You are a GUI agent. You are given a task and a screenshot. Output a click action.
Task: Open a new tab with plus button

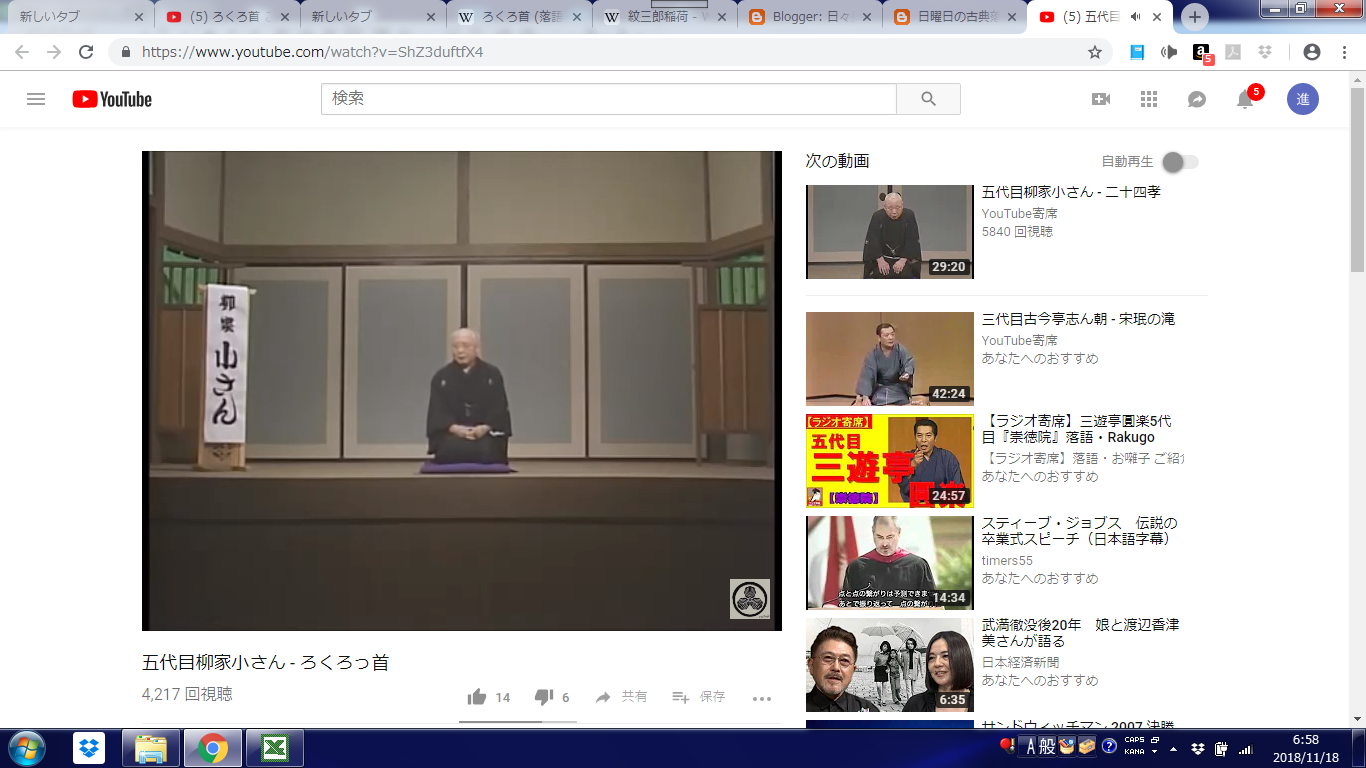[1195, 17]
